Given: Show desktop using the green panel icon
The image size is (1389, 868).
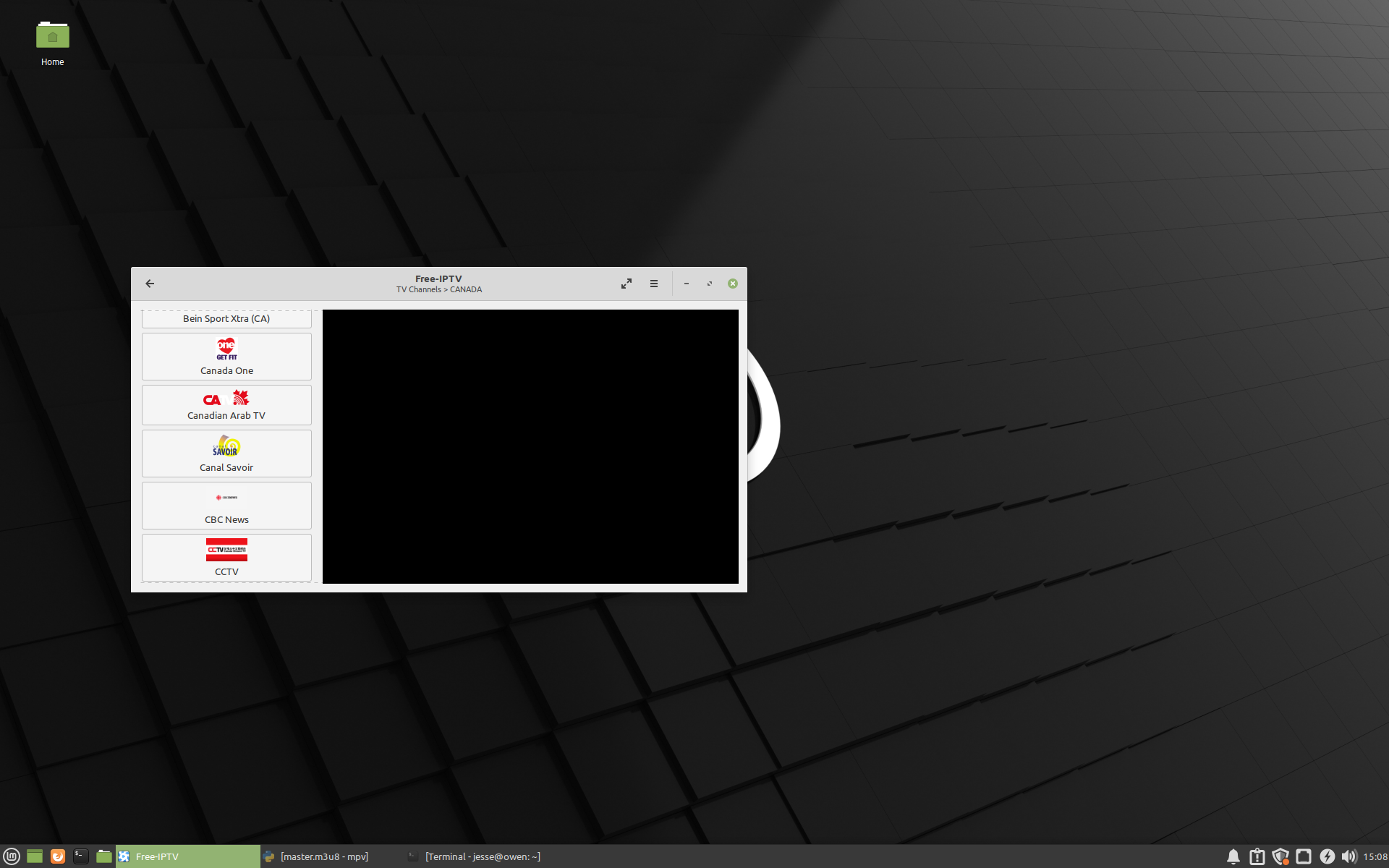Looking at the screenshot, I should (35, 856).
